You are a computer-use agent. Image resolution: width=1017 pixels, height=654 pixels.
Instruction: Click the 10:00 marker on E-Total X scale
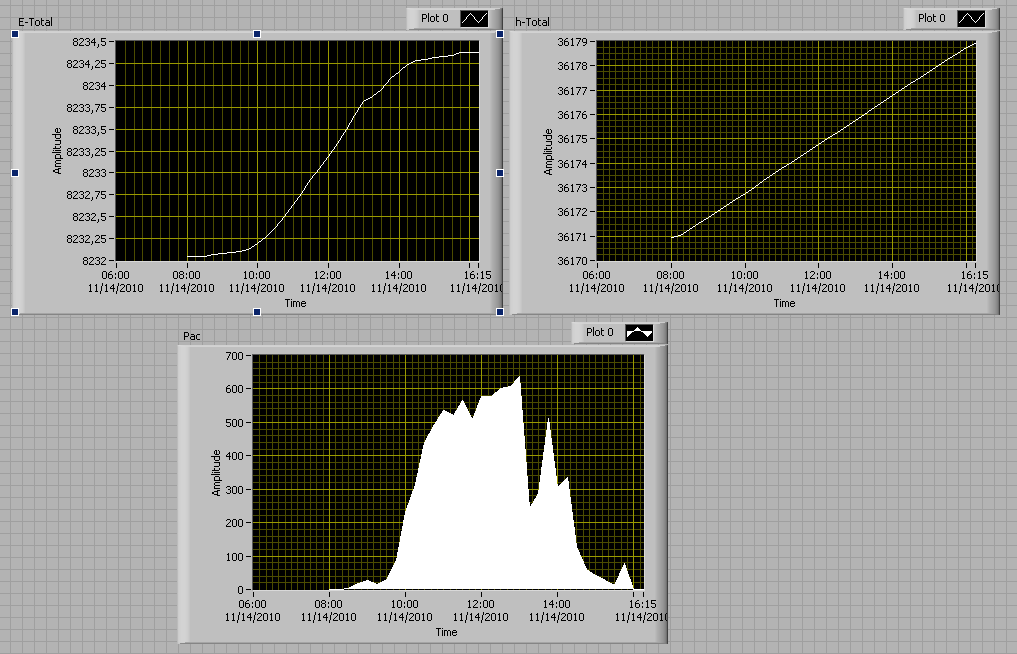point(257,275)
